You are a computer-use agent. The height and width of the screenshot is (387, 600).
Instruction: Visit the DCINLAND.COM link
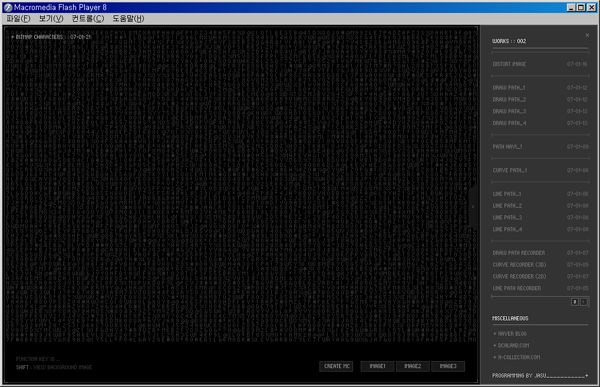point(511,346)
